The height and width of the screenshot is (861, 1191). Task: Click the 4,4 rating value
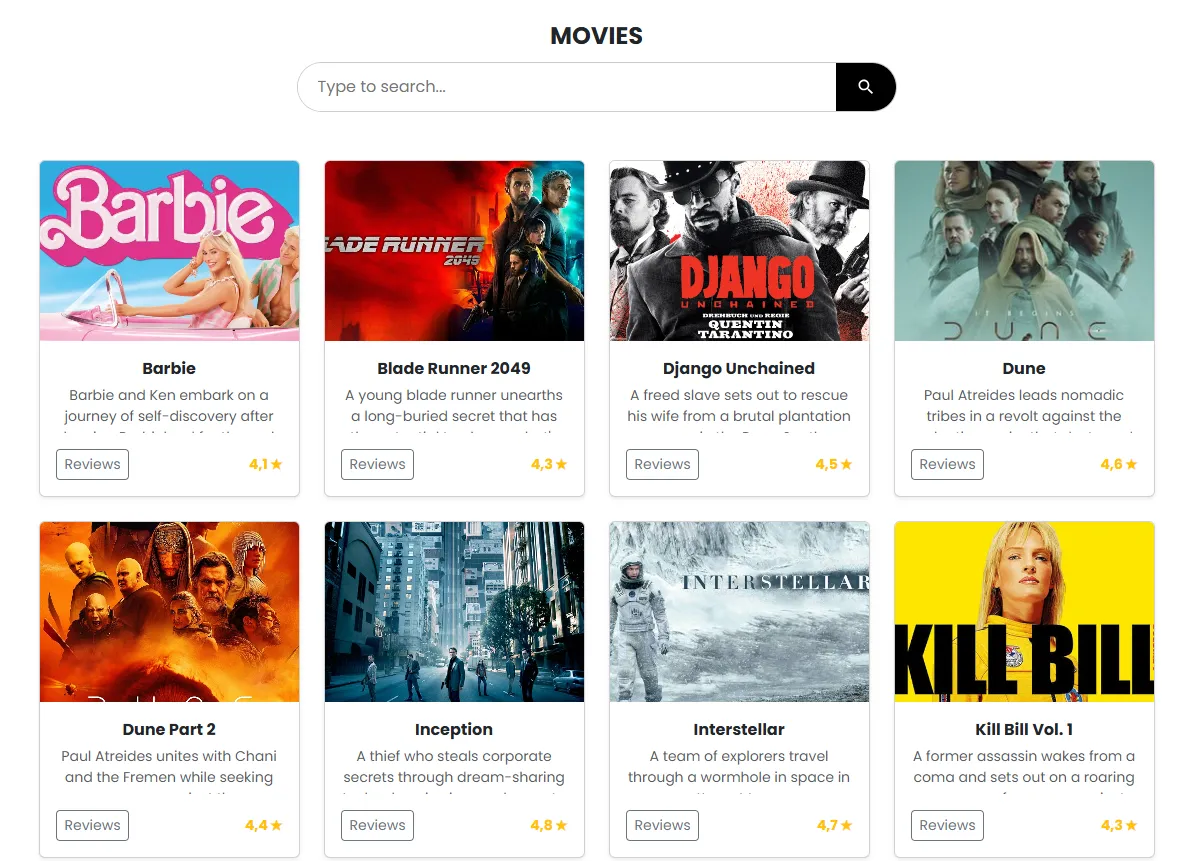click(x=256, y=825)
